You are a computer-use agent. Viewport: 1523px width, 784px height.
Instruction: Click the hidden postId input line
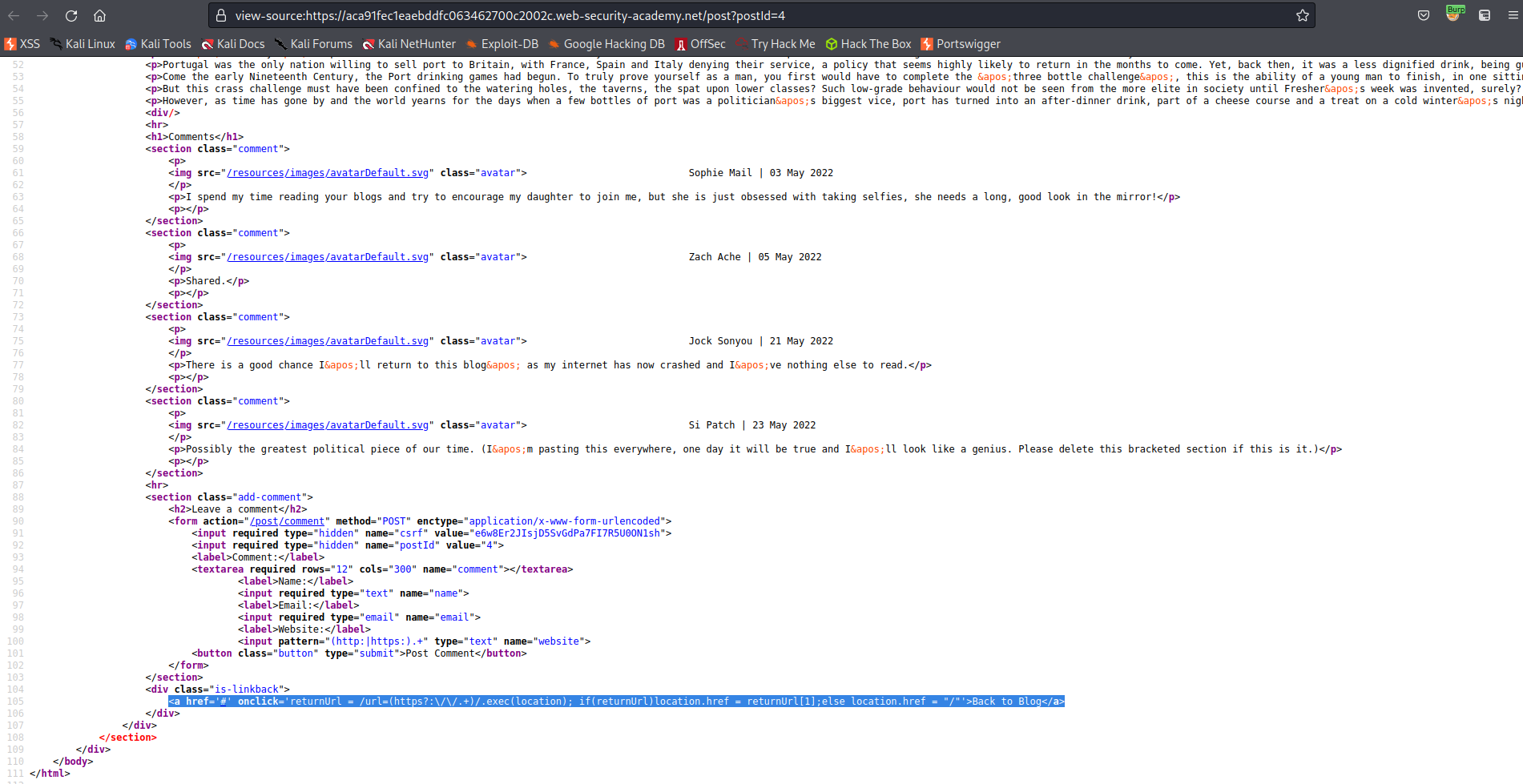coord(348,545)
